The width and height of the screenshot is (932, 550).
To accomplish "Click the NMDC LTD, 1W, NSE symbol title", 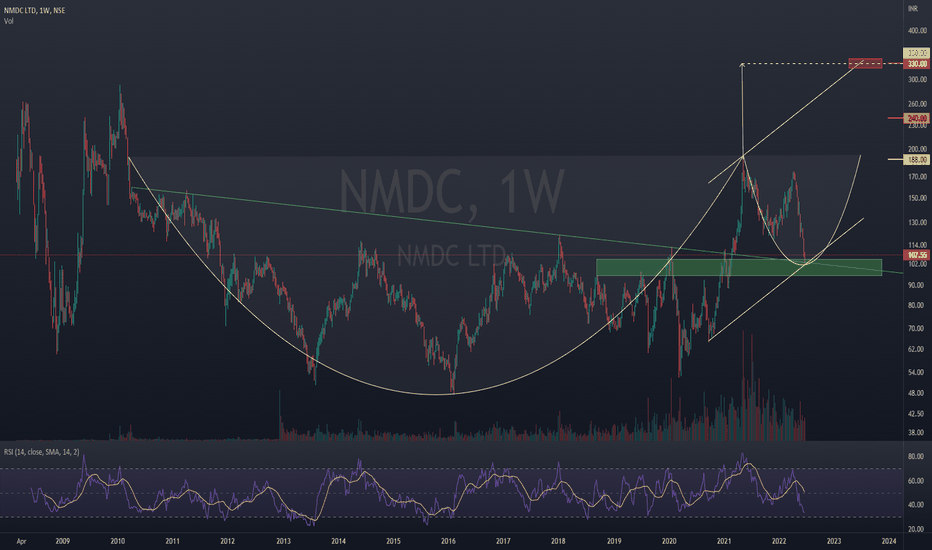I will [35, 11].
